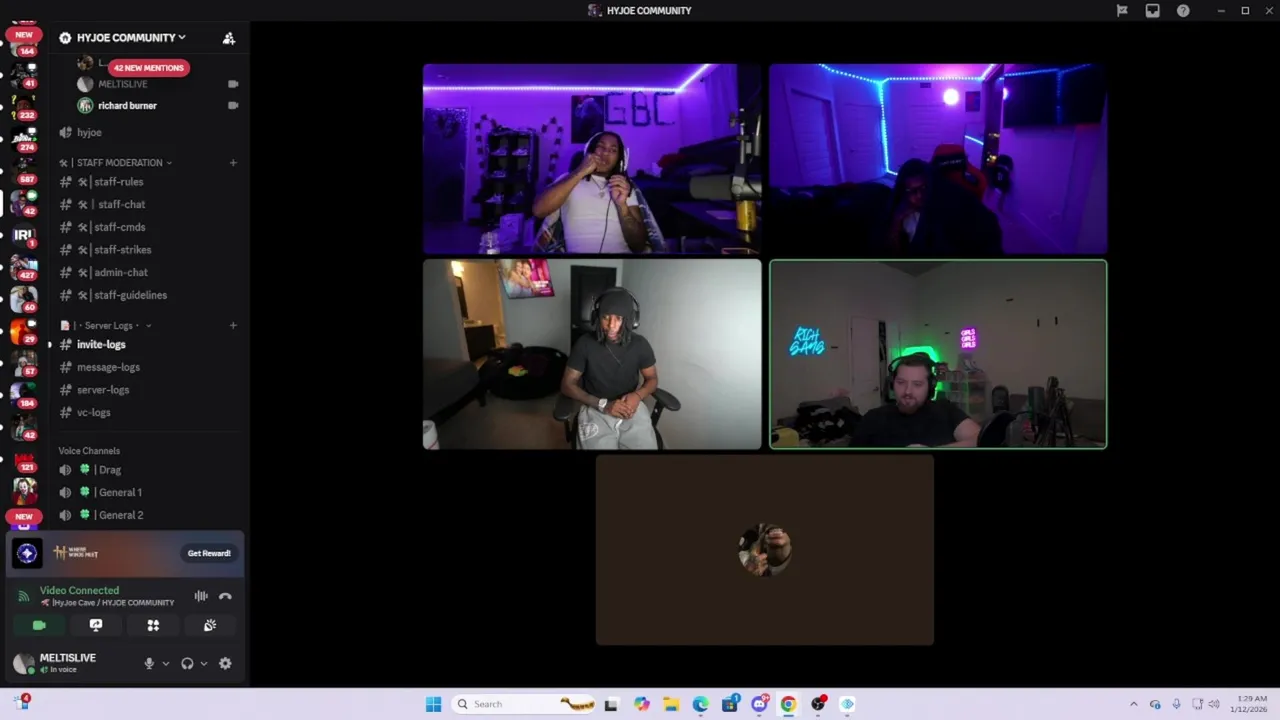The width and height of the screenshot is (1280, 720).
Task: Toggle noise suppression waveform icon
Action: point(201,596)
